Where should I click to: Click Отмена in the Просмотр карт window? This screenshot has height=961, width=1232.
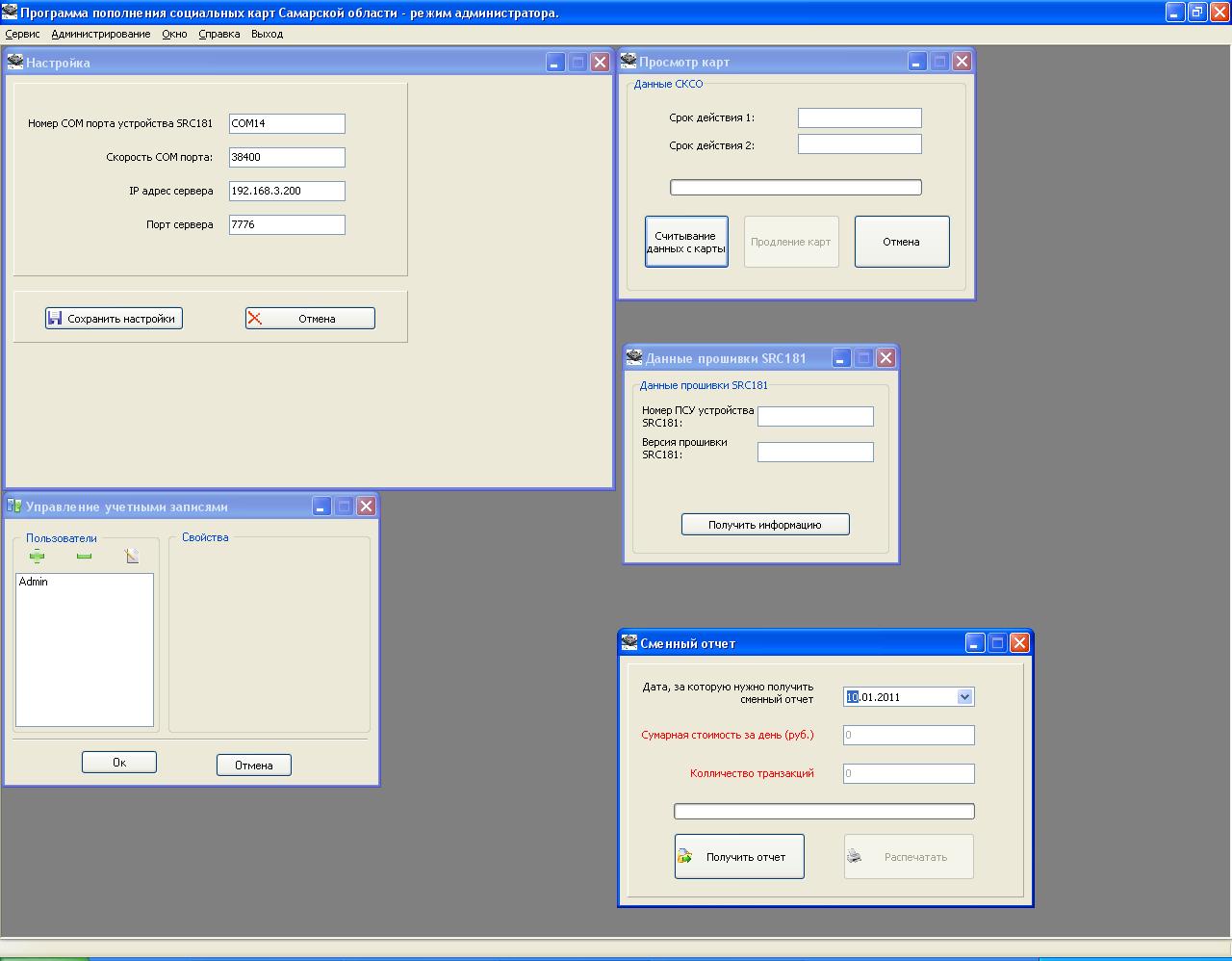click(902, 242)
